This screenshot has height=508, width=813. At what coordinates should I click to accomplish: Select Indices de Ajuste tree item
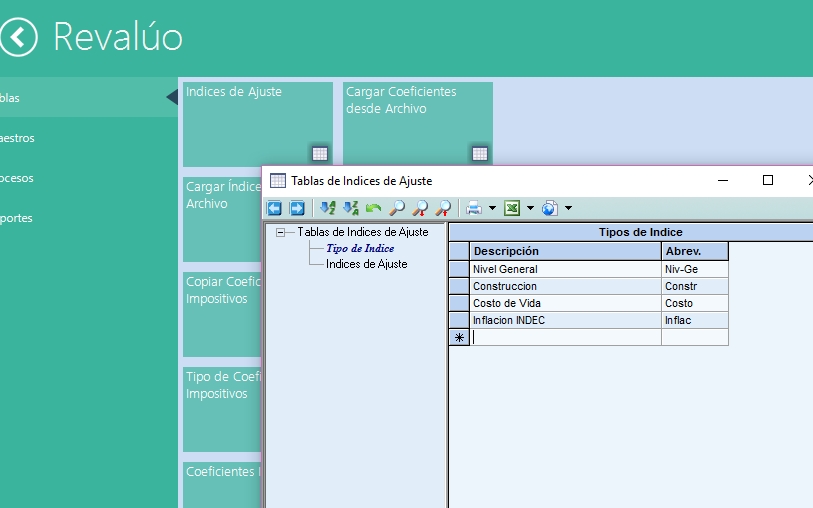click(366, 264)
